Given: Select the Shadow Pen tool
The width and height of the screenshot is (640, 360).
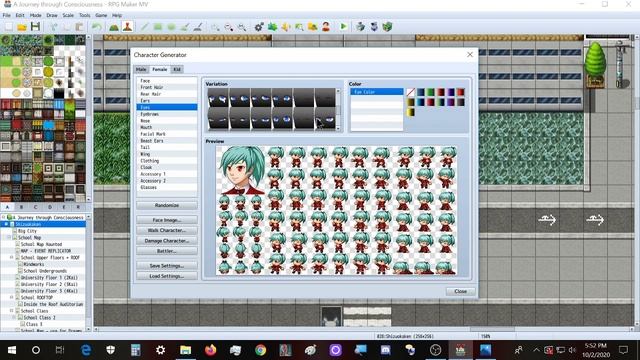Looking at the screenshot, I should pos(198,27).
